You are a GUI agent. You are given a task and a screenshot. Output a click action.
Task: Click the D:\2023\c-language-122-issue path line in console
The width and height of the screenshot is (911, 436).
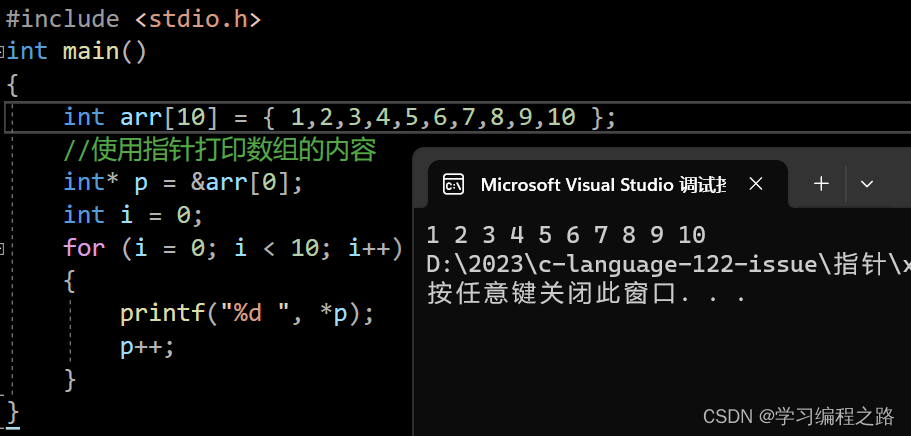click(x=668, y=265)
